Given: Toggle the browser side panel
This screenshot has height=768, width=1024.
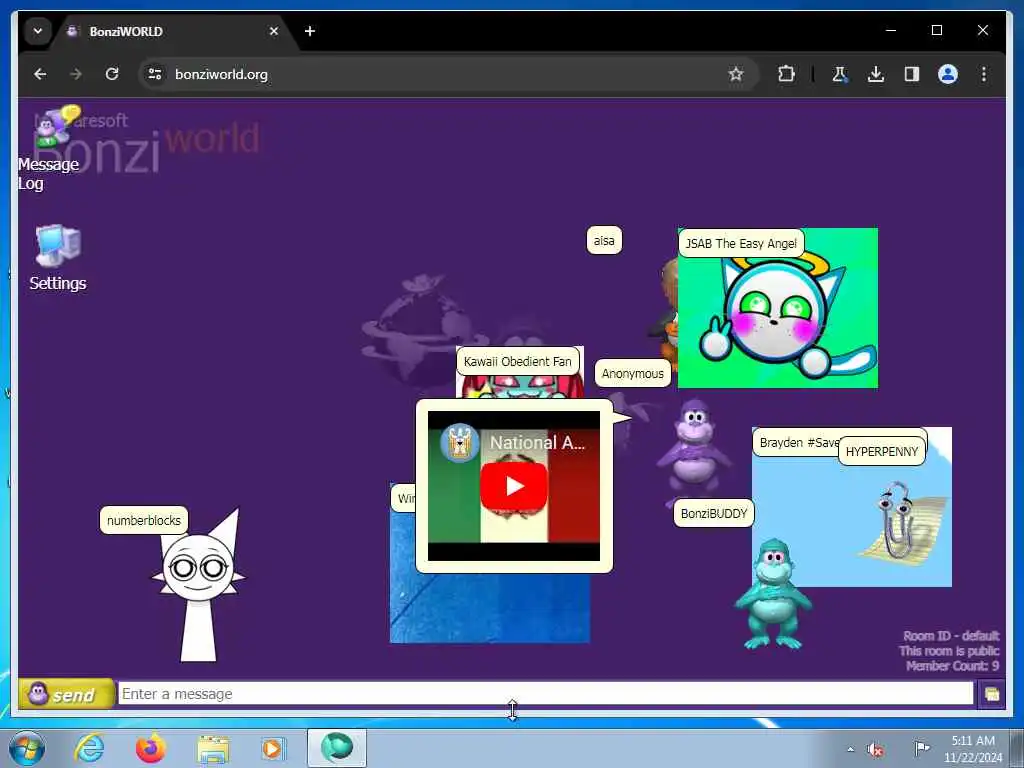Looking at the screenshot, I should (x=912, y=74).
